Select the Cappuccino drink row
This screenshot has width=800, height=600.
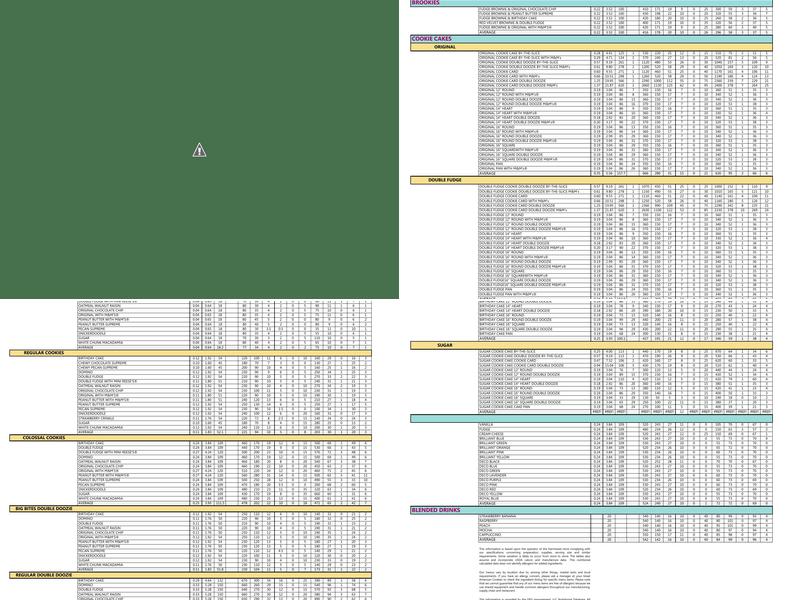(490, 534)
